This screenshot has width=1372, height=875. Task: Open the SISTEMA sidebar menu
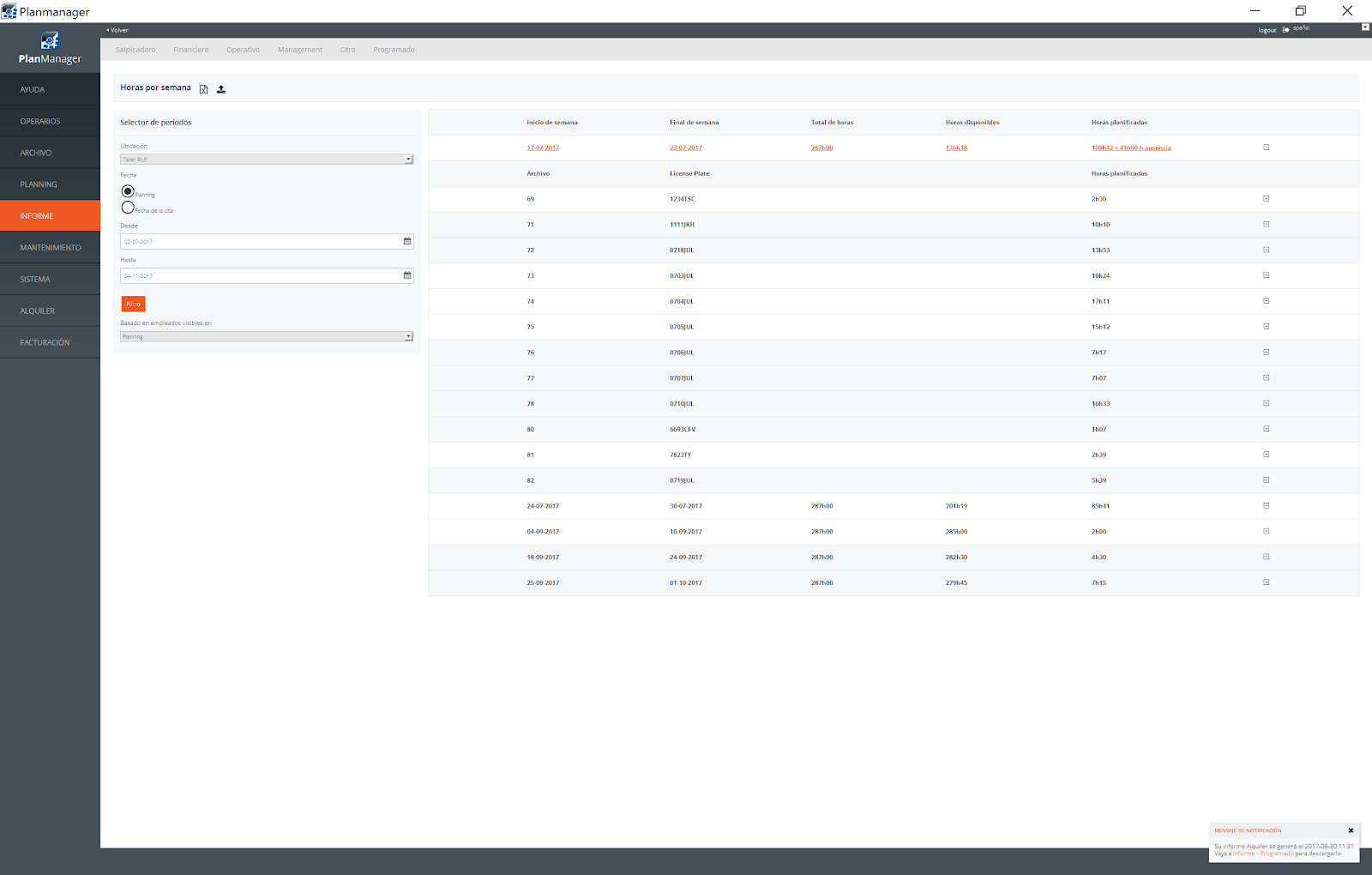click(50, 280)
